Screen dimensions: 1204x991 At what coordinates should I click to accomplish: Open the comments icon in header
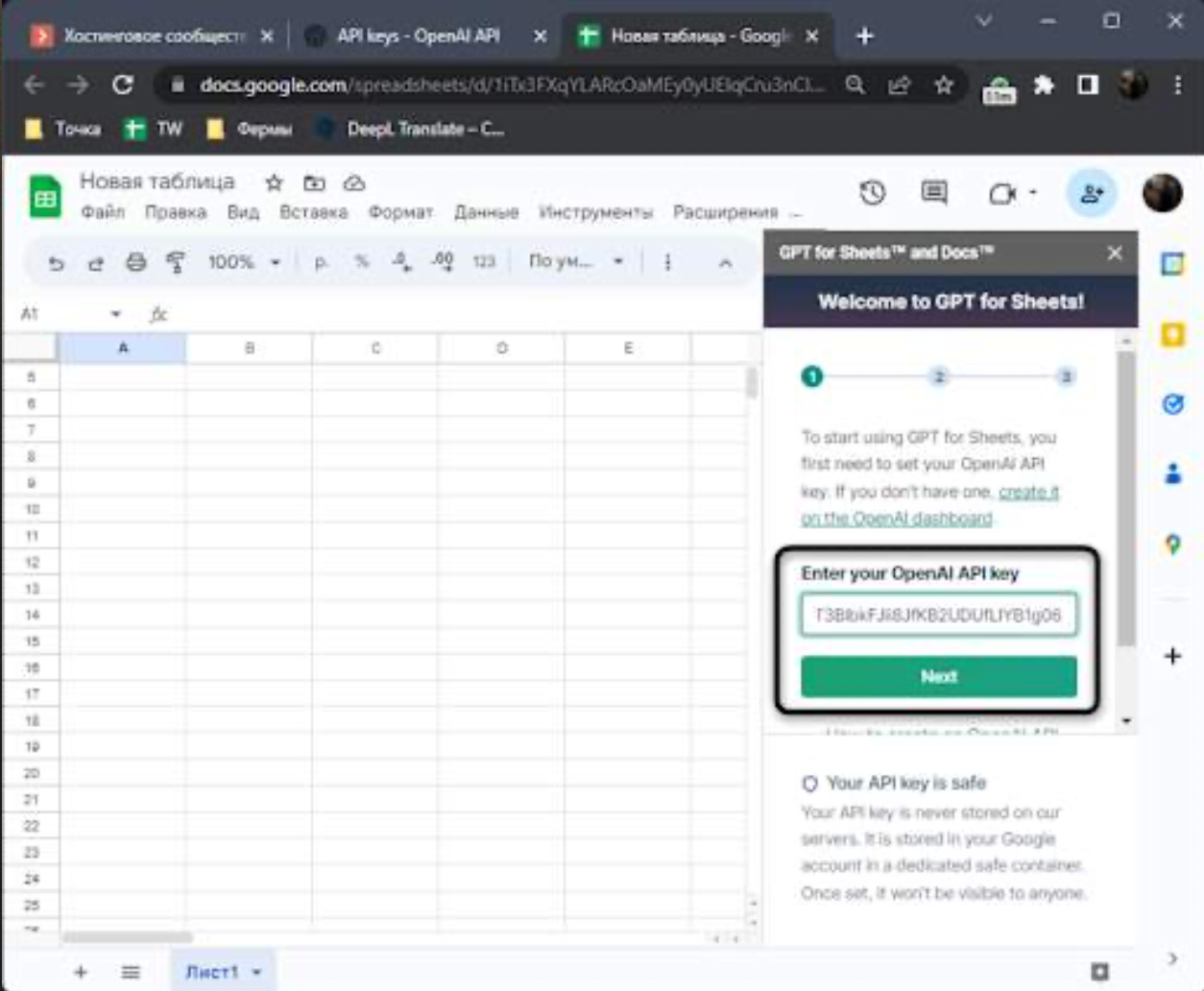(x=934, y=193)
